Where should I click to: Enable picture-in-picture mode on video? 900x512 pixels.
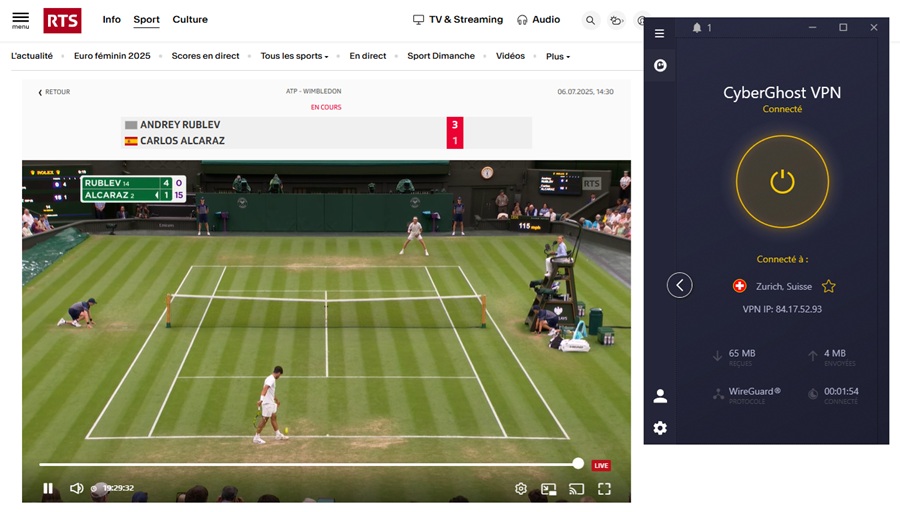coord(548,489)
